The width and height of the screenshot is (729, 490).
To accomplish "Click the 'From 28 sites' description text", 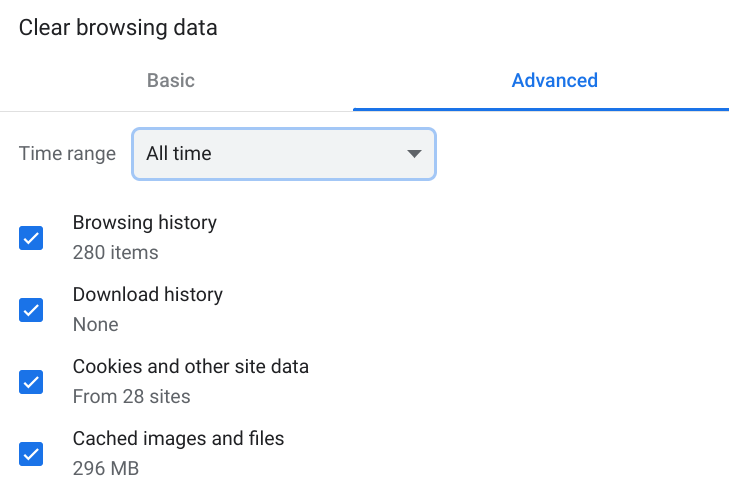I will pyautogui.click(x=132, y=397).
